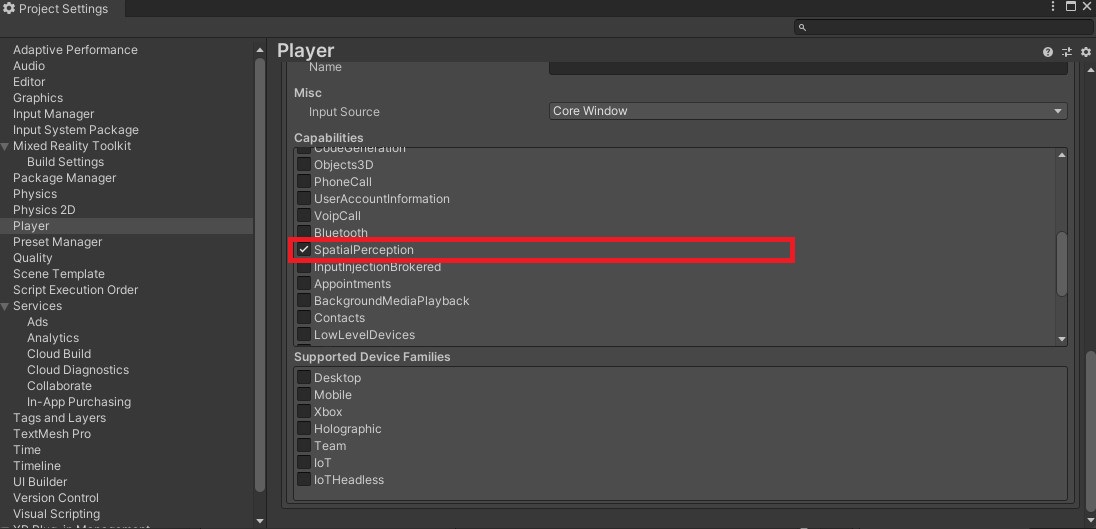Enable the PhoneCall capability

pos(304,181)
